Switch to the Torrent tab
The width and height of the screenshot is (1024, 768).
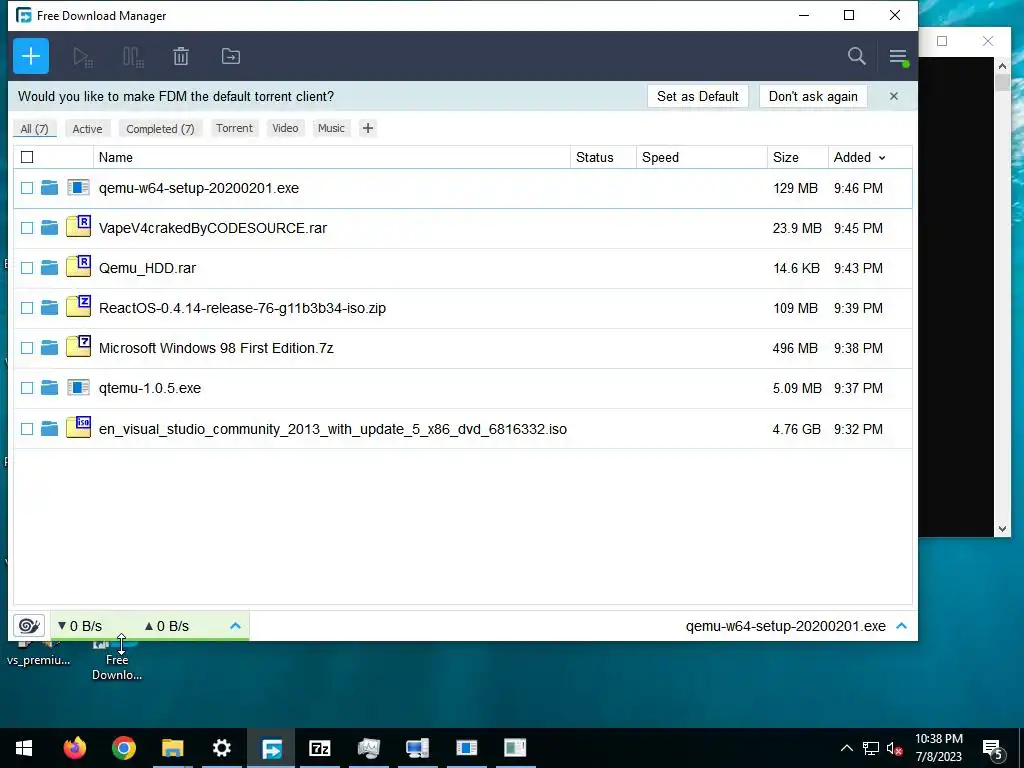click(x=234, y=128)
